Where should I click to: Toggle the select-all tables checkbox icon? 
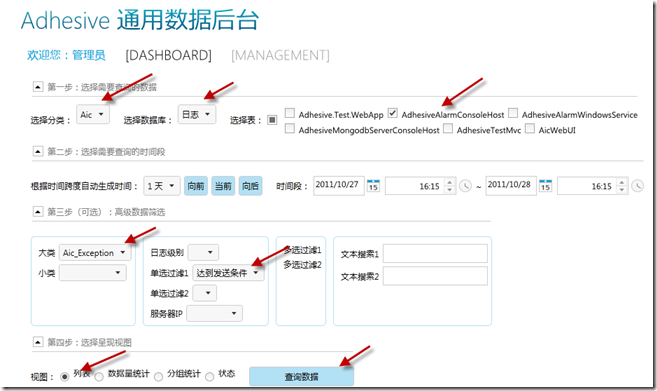[x=272, y=120]
